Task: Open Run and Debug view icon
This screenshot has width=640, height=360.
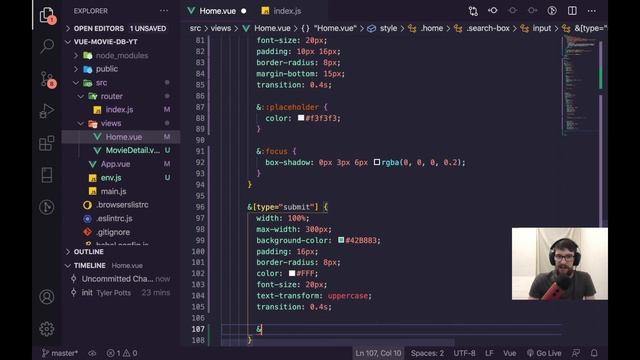Action: tap(47, 111)
